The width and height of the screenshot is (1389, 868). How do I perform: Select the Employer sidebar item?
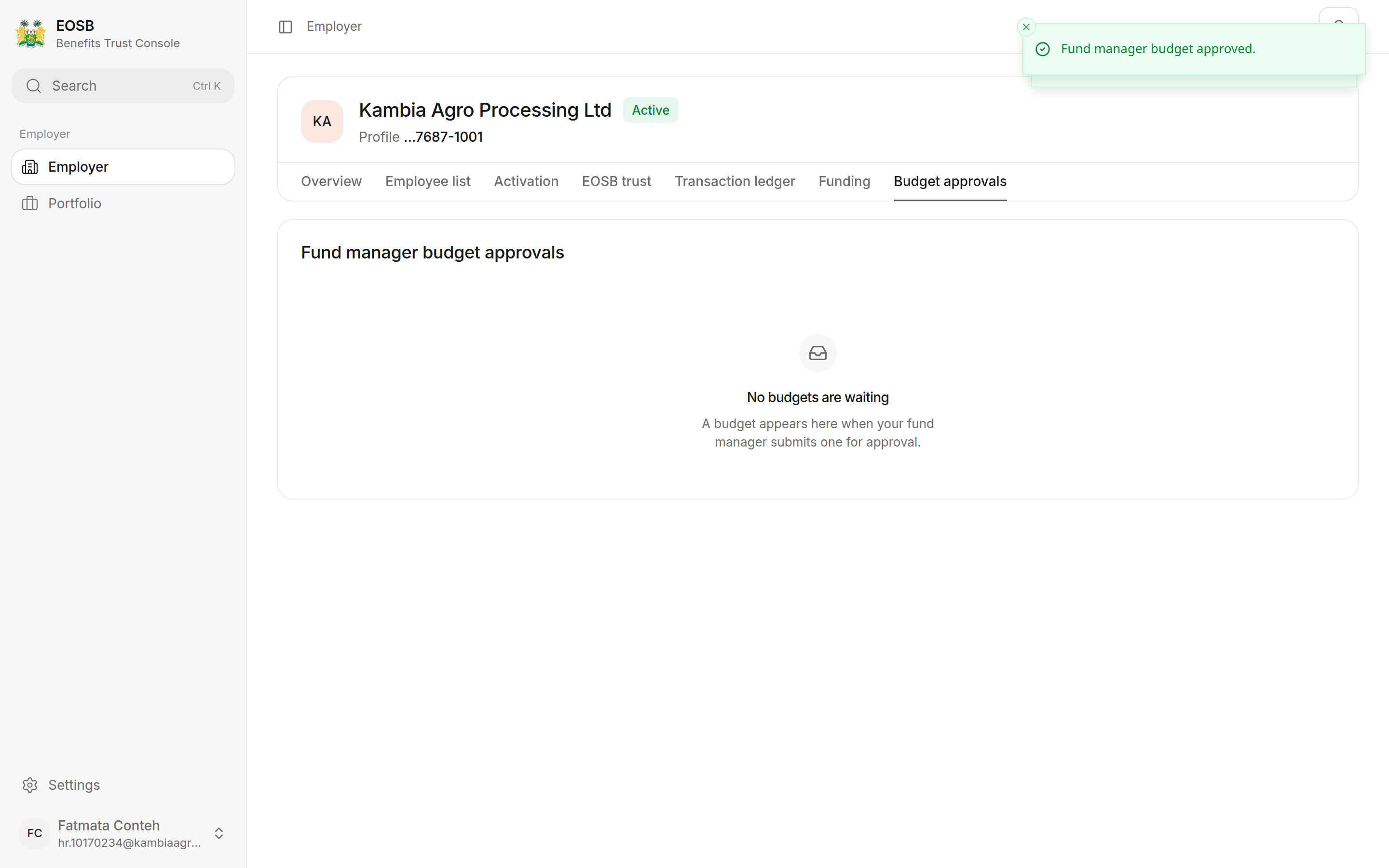pos(123,167)
